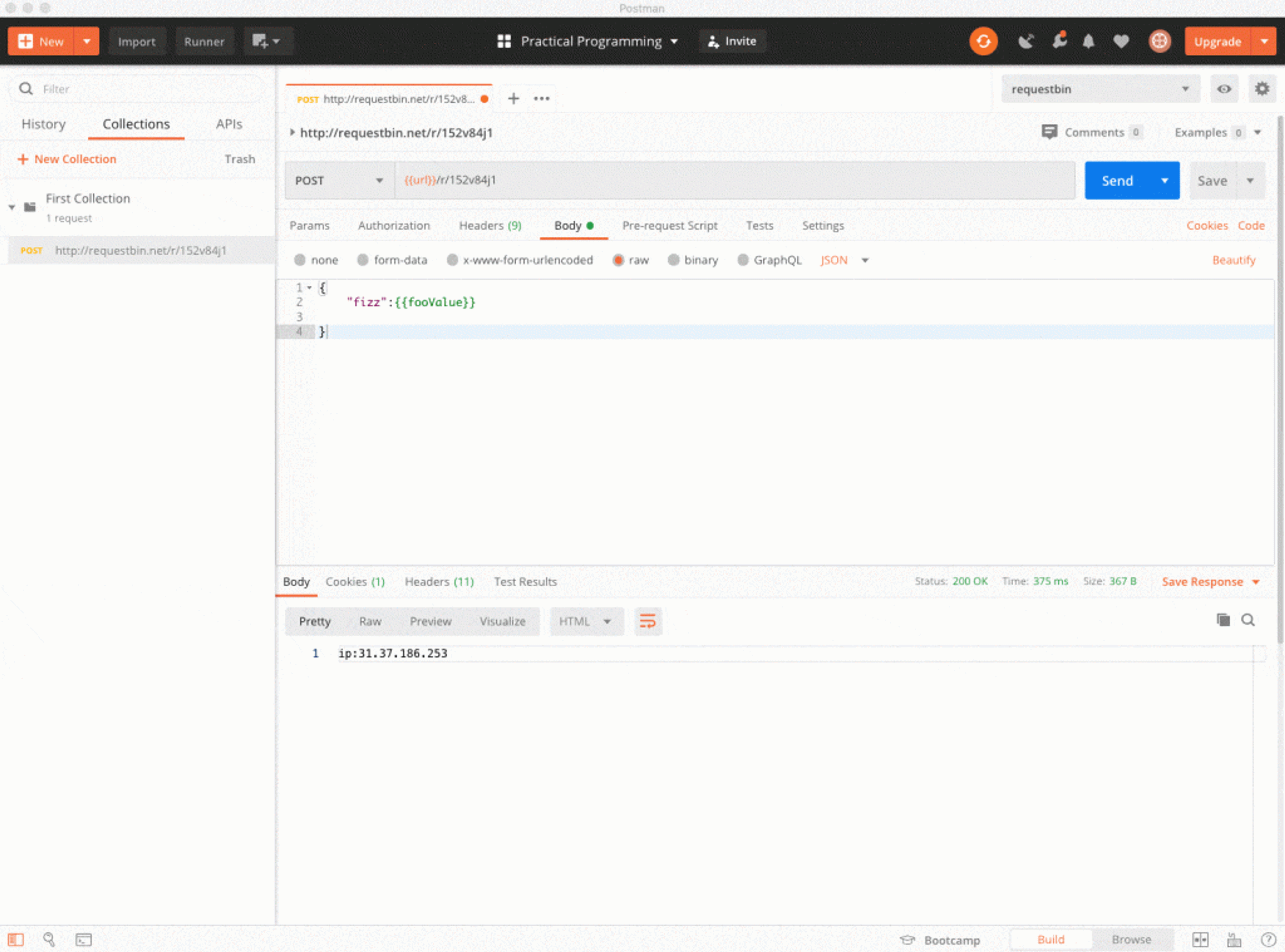The height and width of the screenshot is (952, 1285).
Task: Open user avatar profile icon
Action: [x=1159, y=41]
